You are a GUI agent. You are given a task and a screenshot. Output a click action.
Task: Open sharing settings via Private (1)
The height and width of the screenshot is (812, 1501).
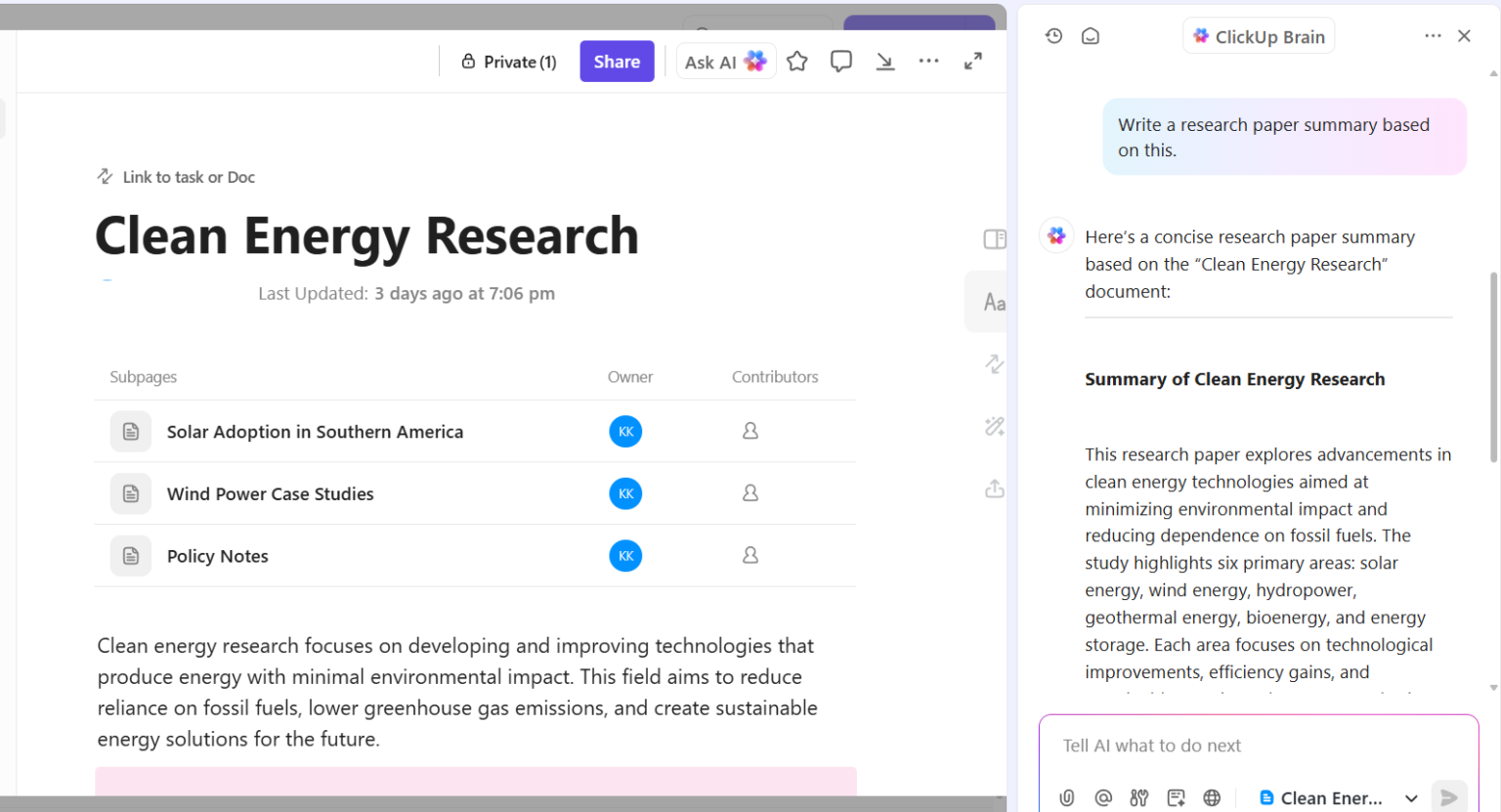pyautogui.click(x=508, y=61)
